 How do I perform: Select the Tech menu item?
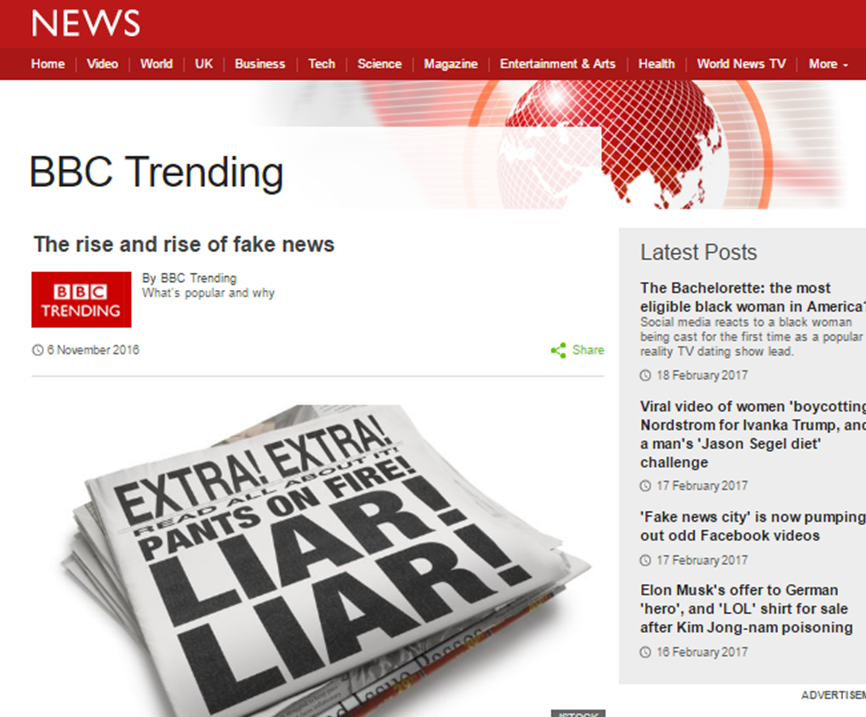(x=321, y=64)
